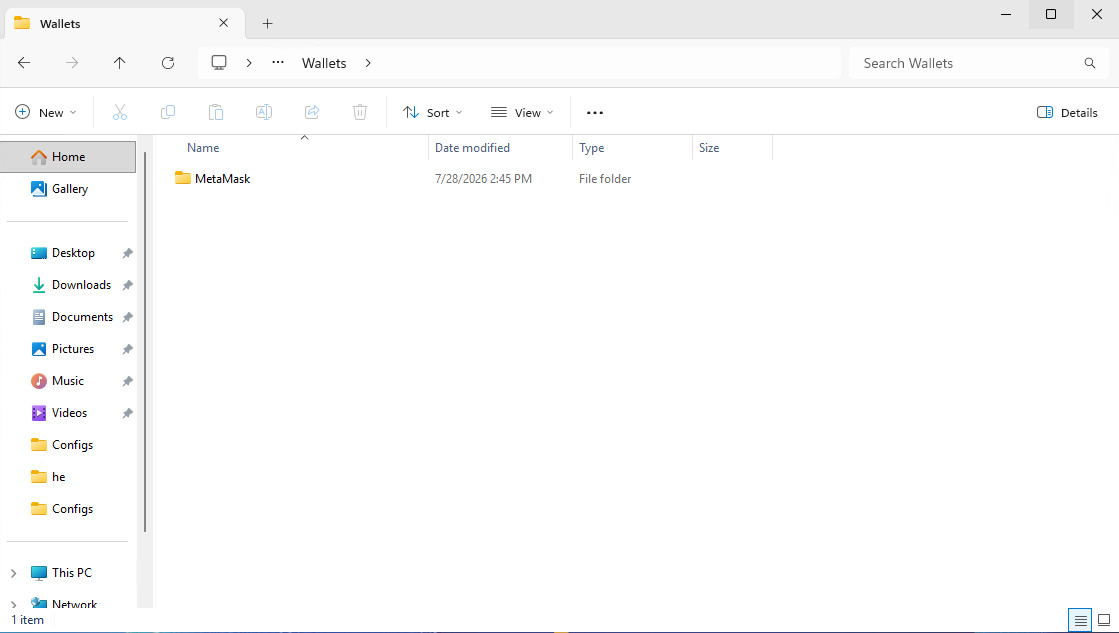Open Home in the navigation pane
This screenshot has width=1119, height=633.
(x=68, y=156)
